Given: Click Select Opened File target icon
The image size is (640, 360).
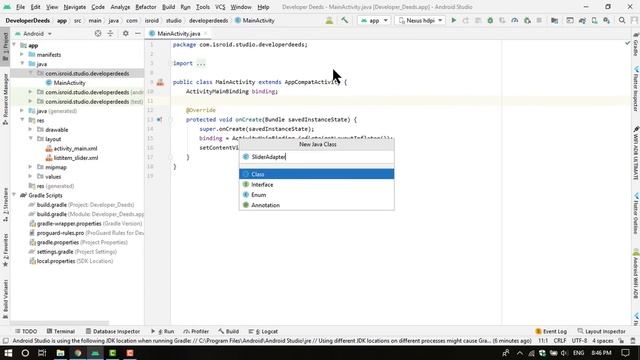Looking at the screenshot, I should click(x=98, y=33).
